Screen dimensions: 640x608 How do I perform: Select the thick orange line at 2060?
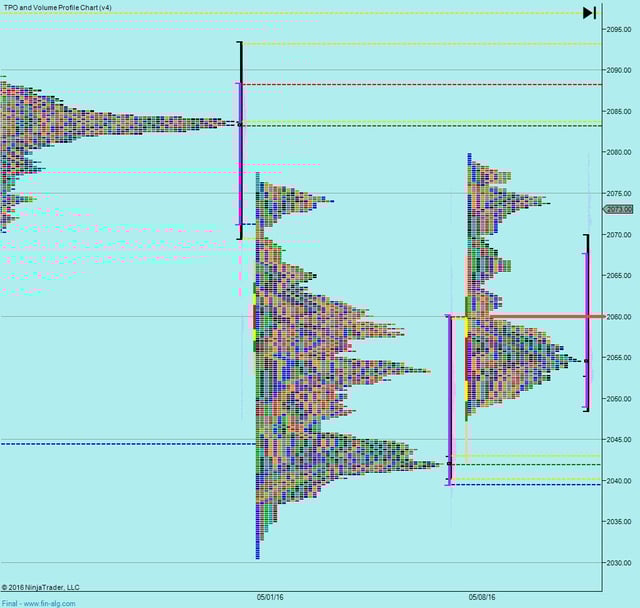(540, 316)
